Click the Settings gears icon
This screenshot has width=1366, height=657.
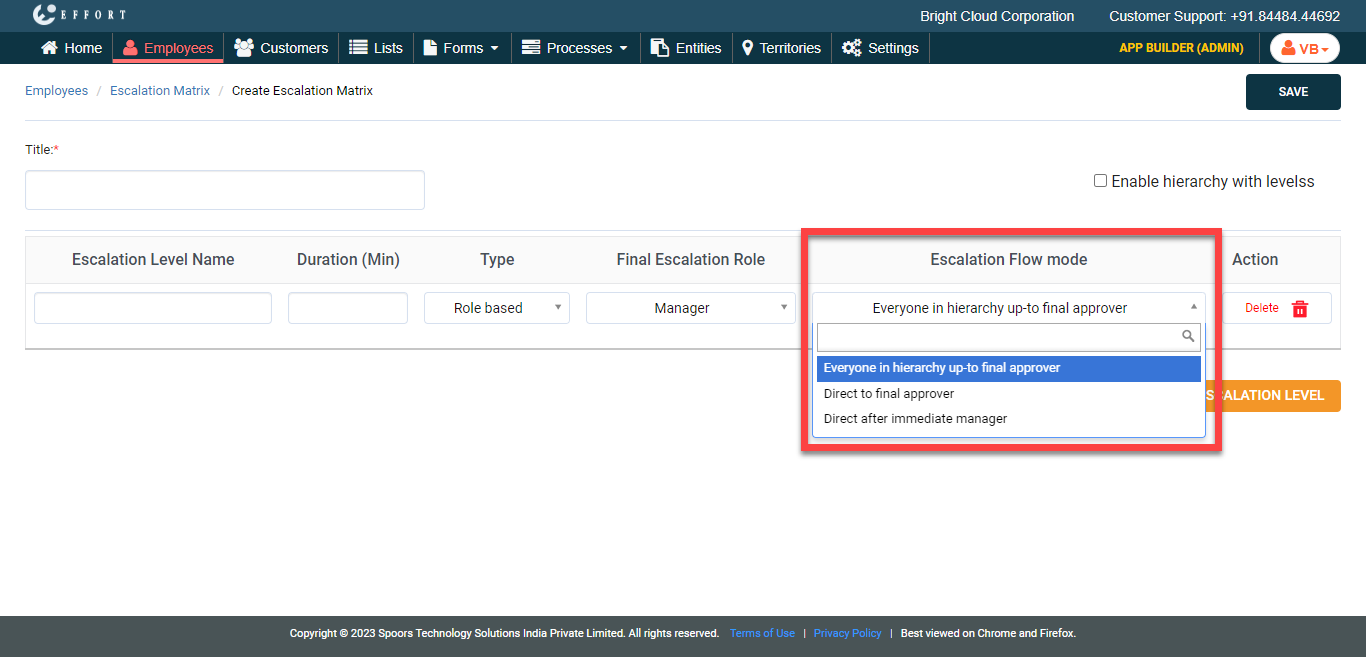tap(851, 48)
